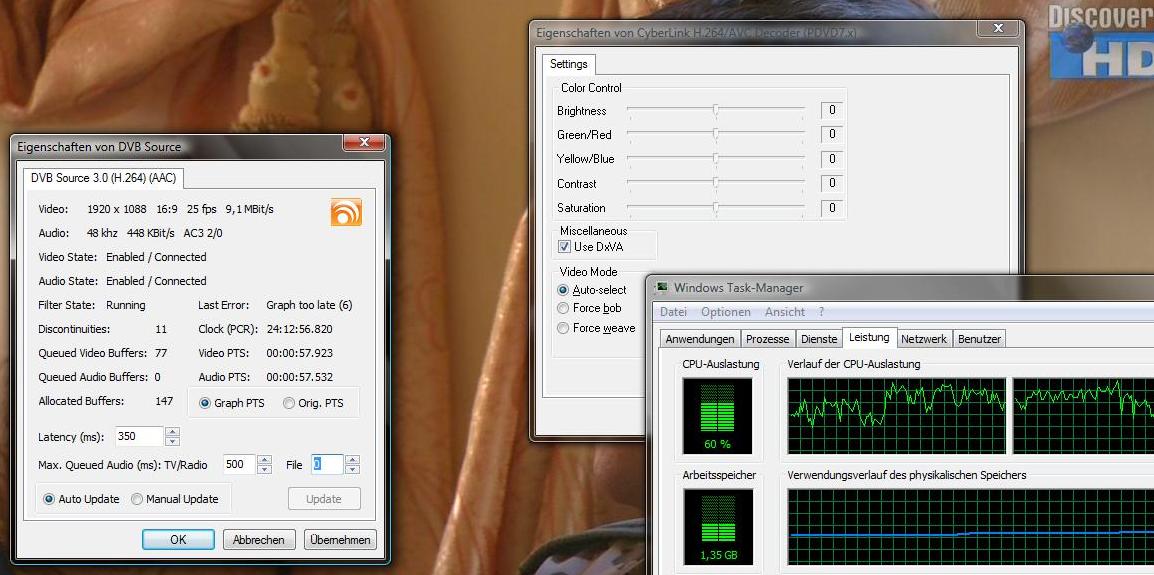Click the orange DVB Source logo icon
Image resolution: width=1154 pixels, height=575 pixels.
346,212
